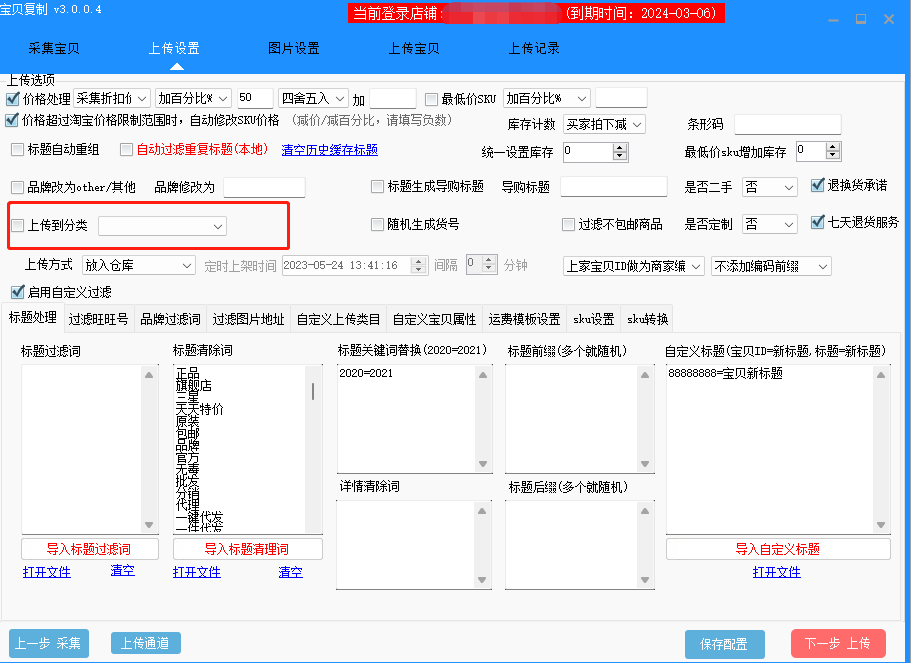The image size is (911, 663).
Task: Focus the 品牌修改为 text field
Action: 264,187
